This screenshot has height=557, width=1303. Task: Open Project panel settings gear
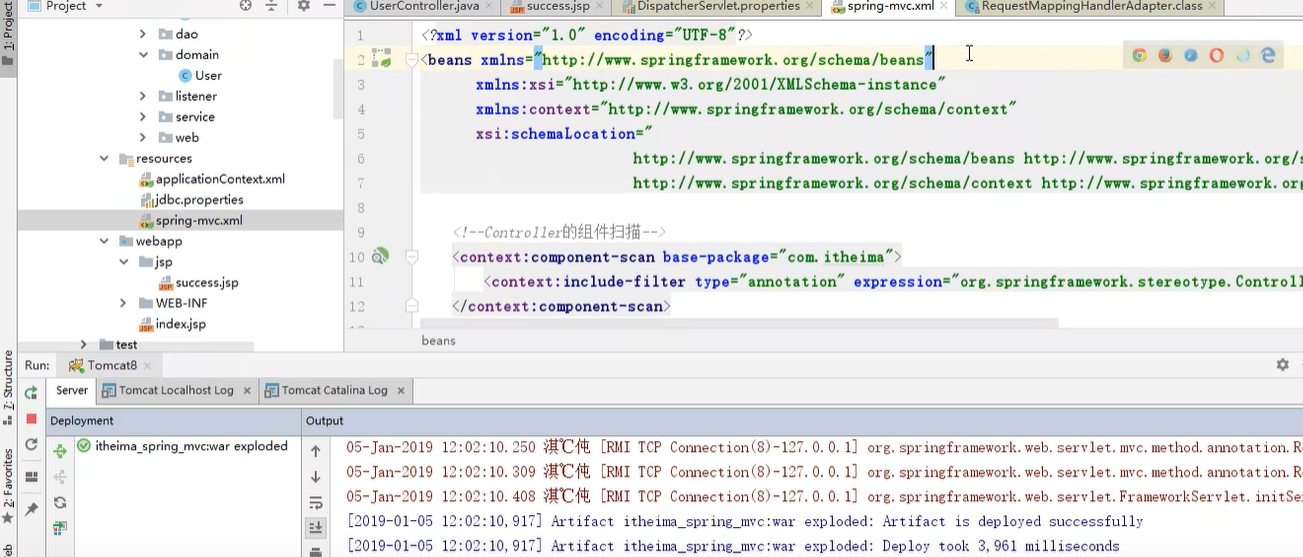click(304, 6)
